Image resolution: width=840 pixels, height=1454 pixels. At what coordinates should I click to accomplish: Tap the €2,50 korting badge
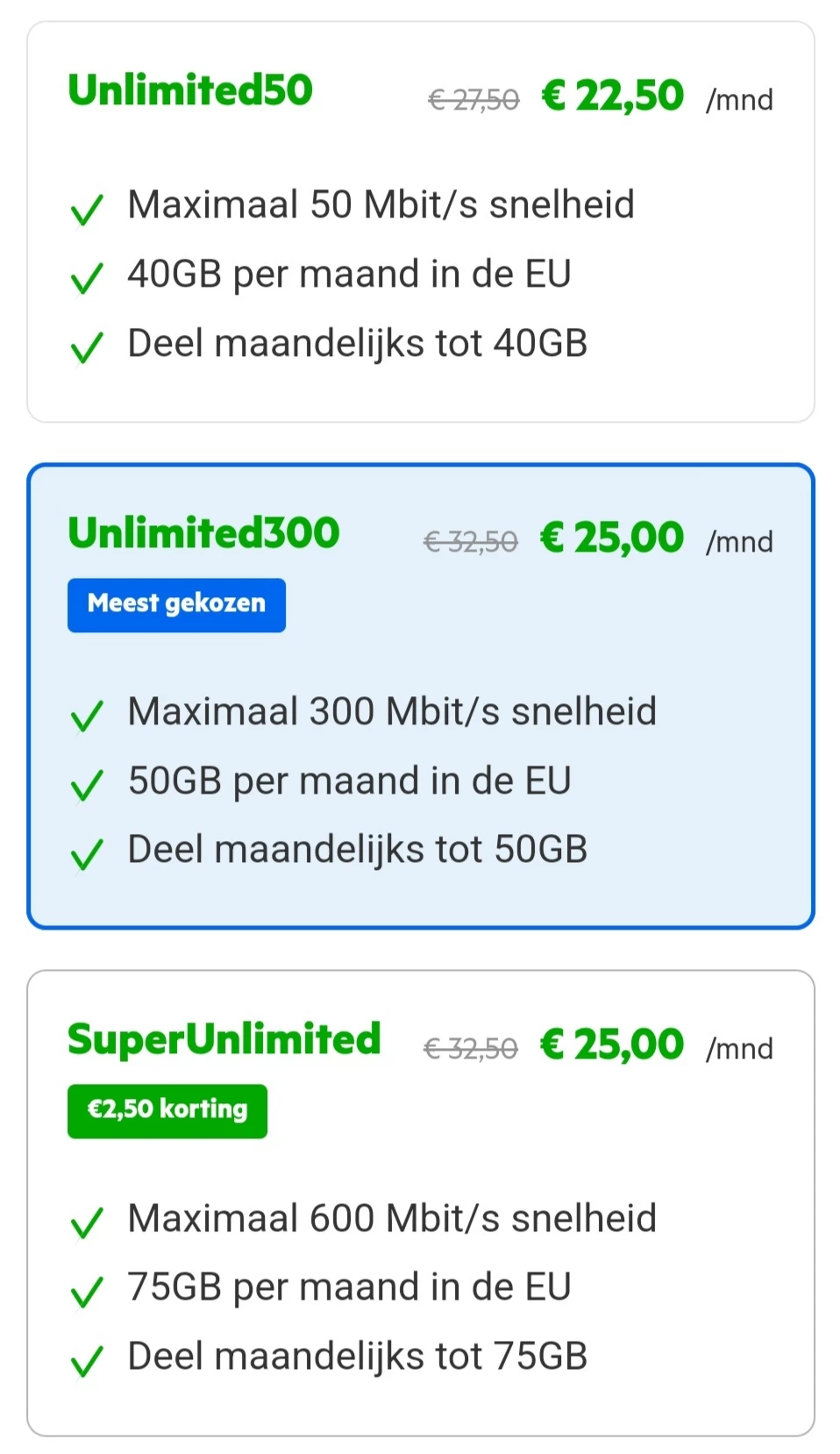167,1110
